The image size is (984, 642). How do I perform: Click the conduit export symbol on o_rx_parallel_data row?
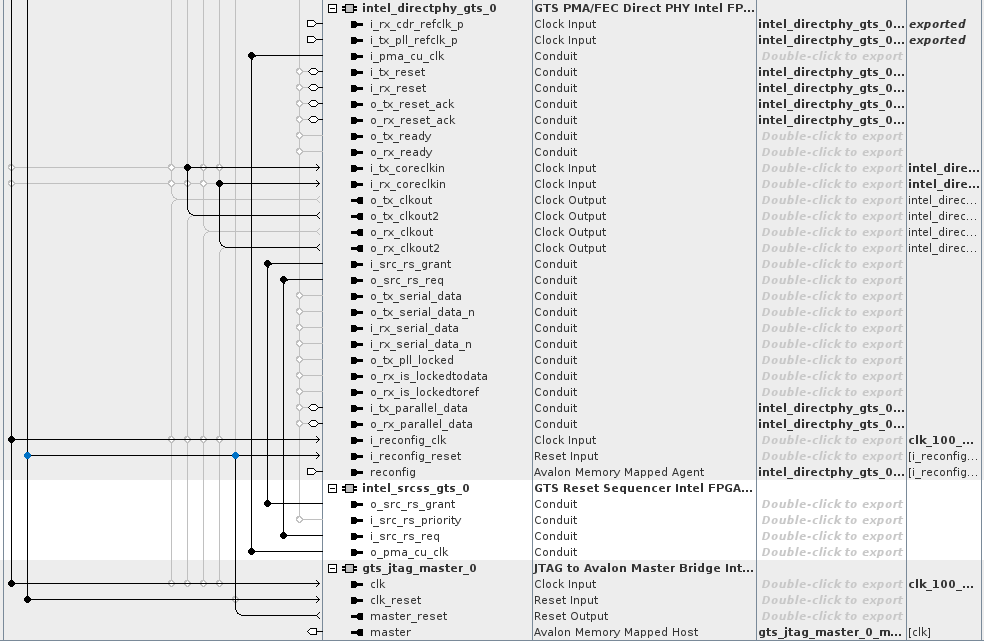314,424
